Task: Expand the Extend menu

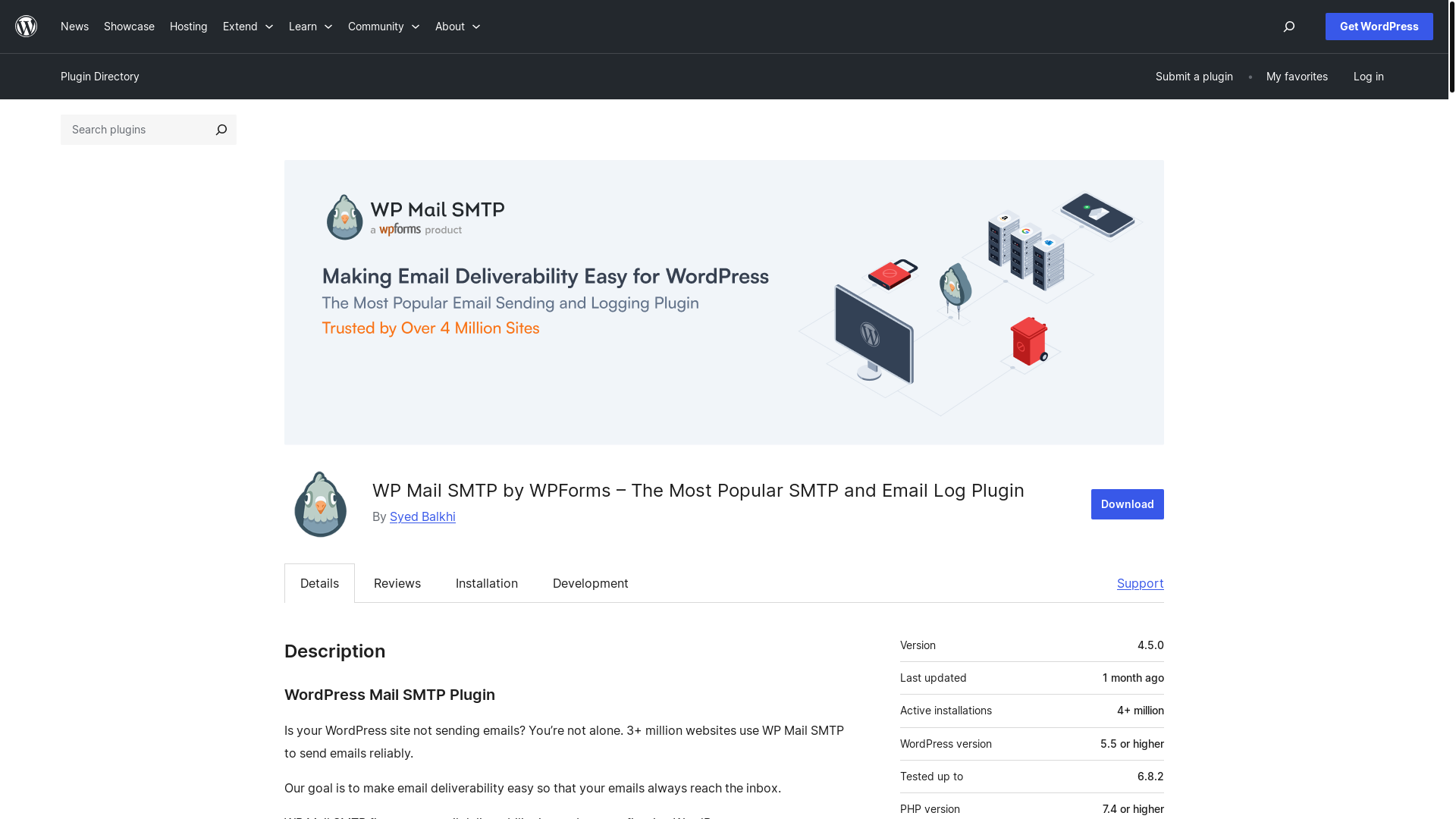Action: coord(248,27)
